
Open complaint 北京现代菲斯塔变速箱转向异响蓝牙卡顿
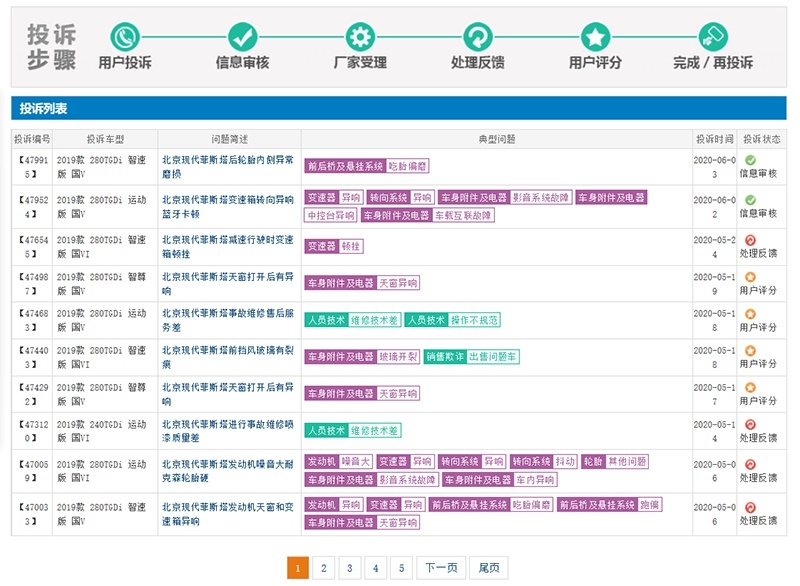tap(228, 207)
